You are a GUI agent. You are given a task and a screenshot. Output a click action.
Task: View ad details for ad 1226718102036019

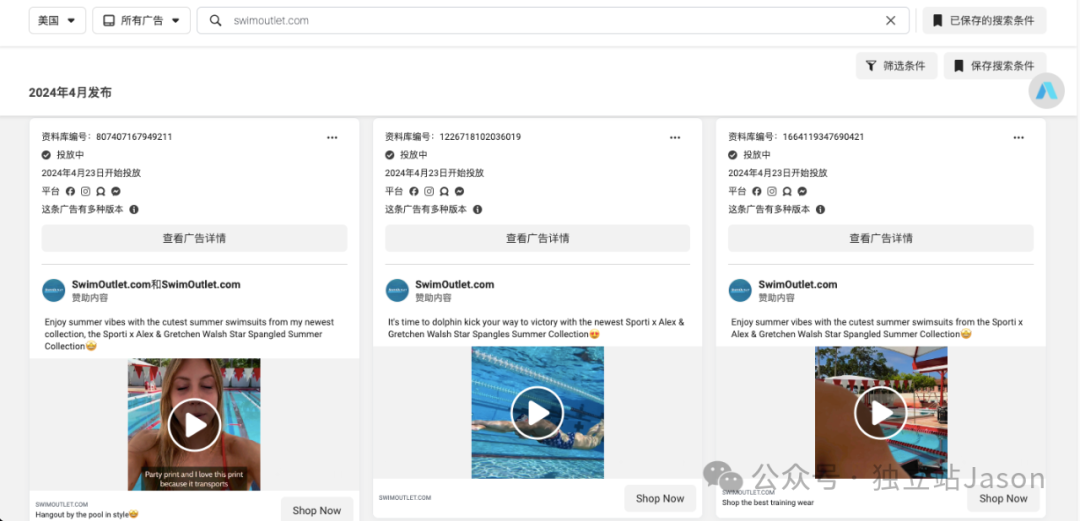[x=537, y=238]
